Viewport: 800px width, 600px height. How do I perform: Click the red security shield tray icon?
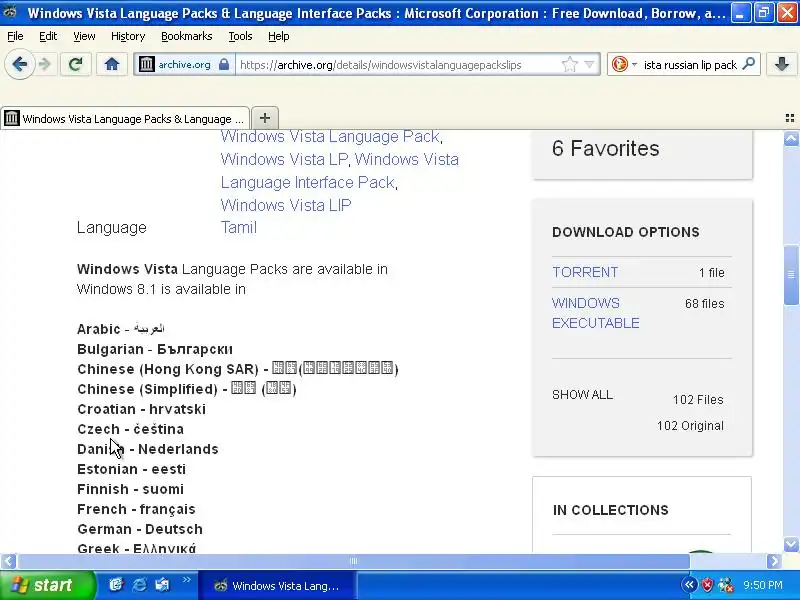tap(707, 585)
